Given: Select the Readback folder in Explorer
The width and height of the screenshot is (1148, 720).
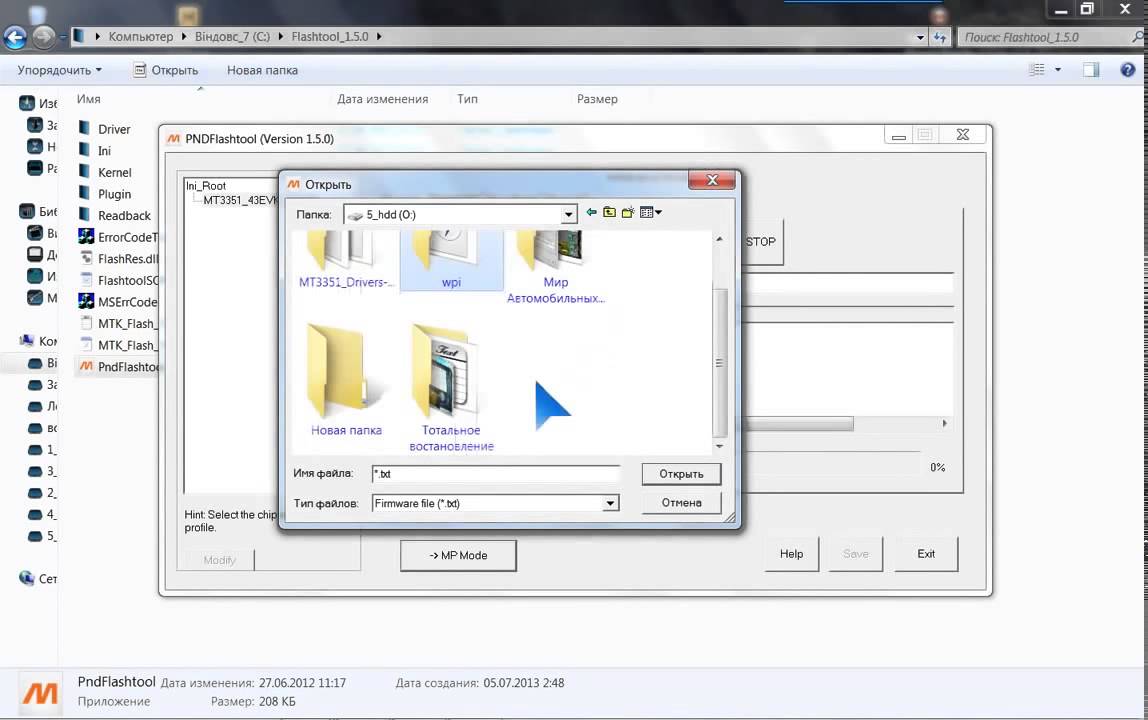Looking at the screenshot, I should tap(115, 215).
